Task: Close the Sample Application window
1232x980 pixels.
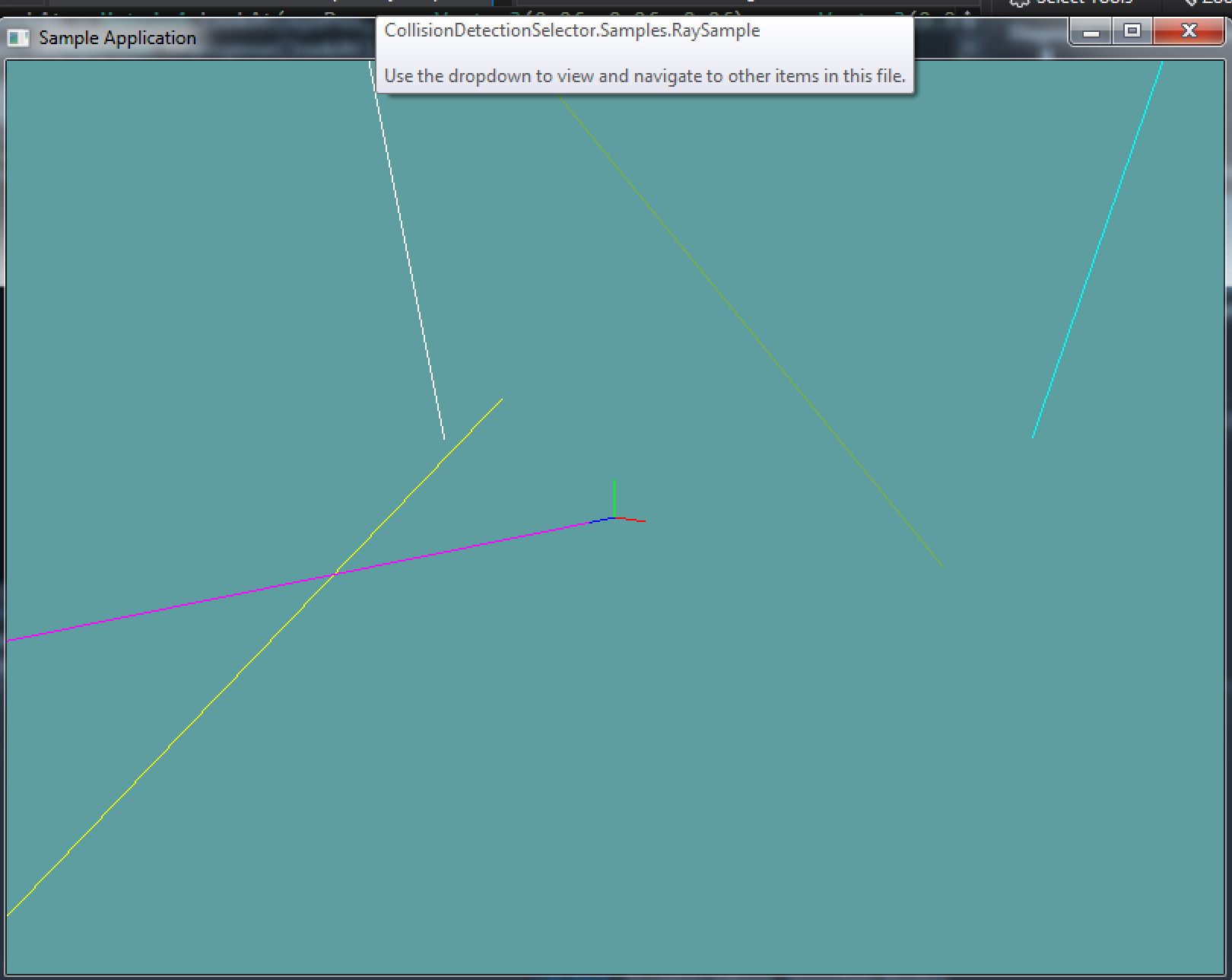Action: pyautogui.click(x=1189, y=31)
